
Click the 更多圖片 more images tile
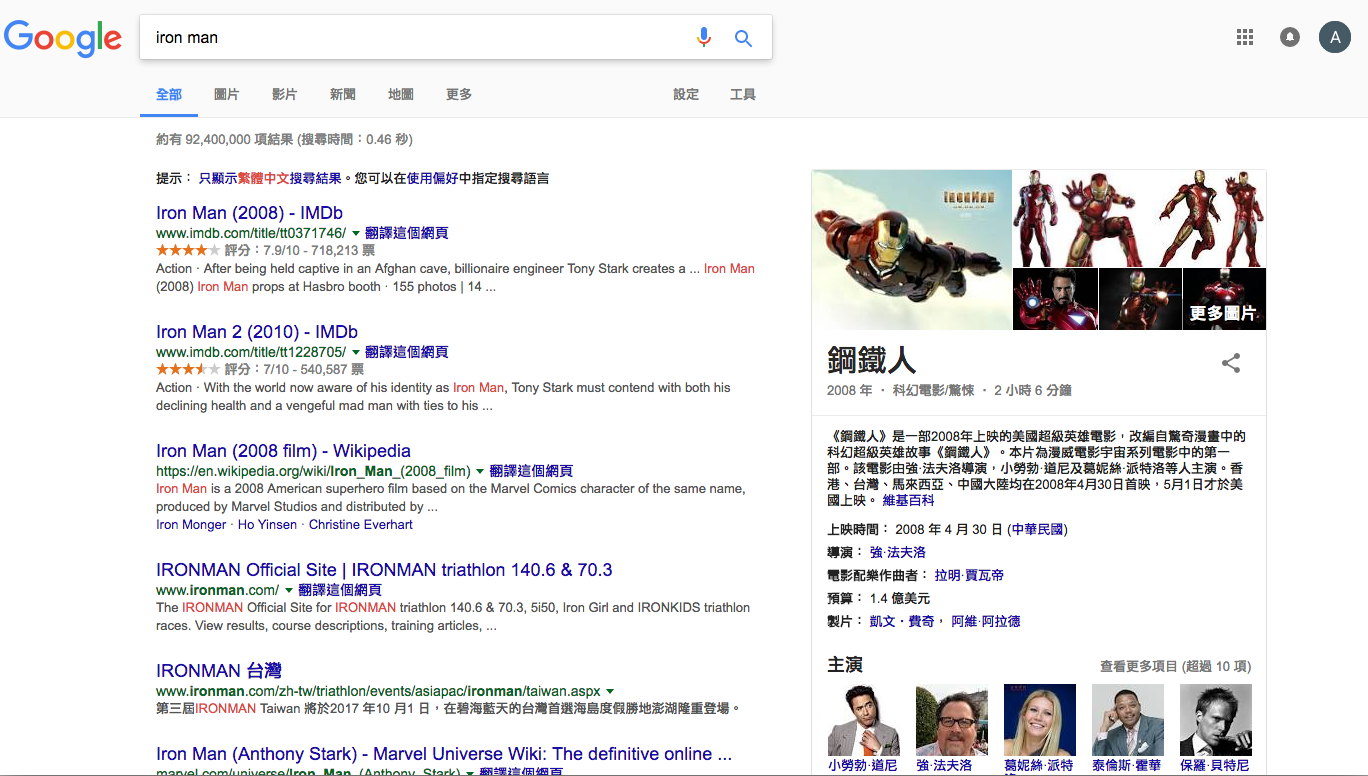tap(1223, 300)
